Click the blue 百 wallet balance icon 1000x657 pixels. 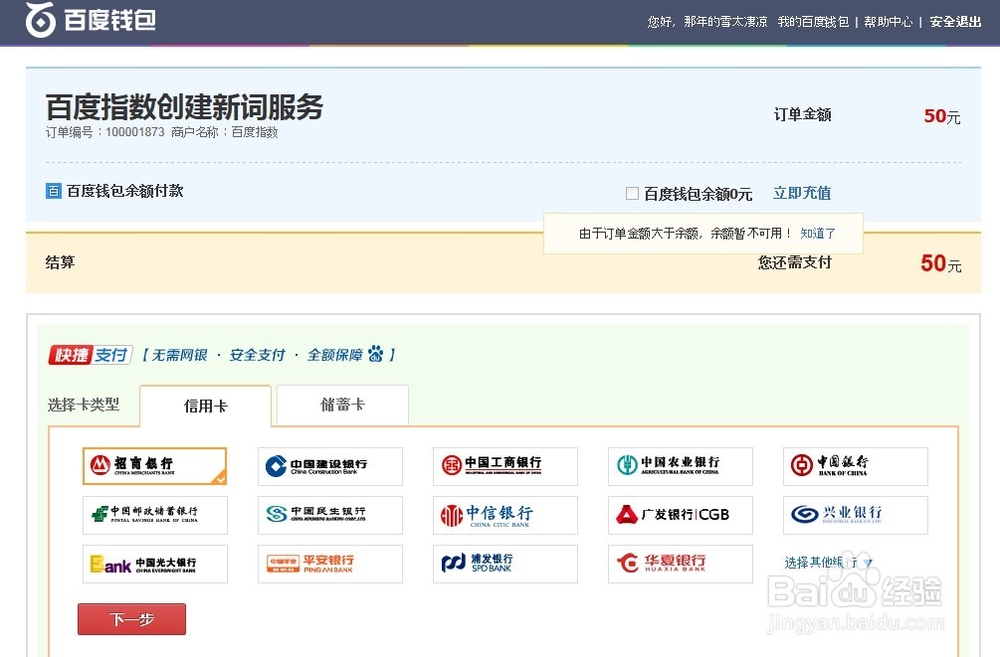(54, 191)
